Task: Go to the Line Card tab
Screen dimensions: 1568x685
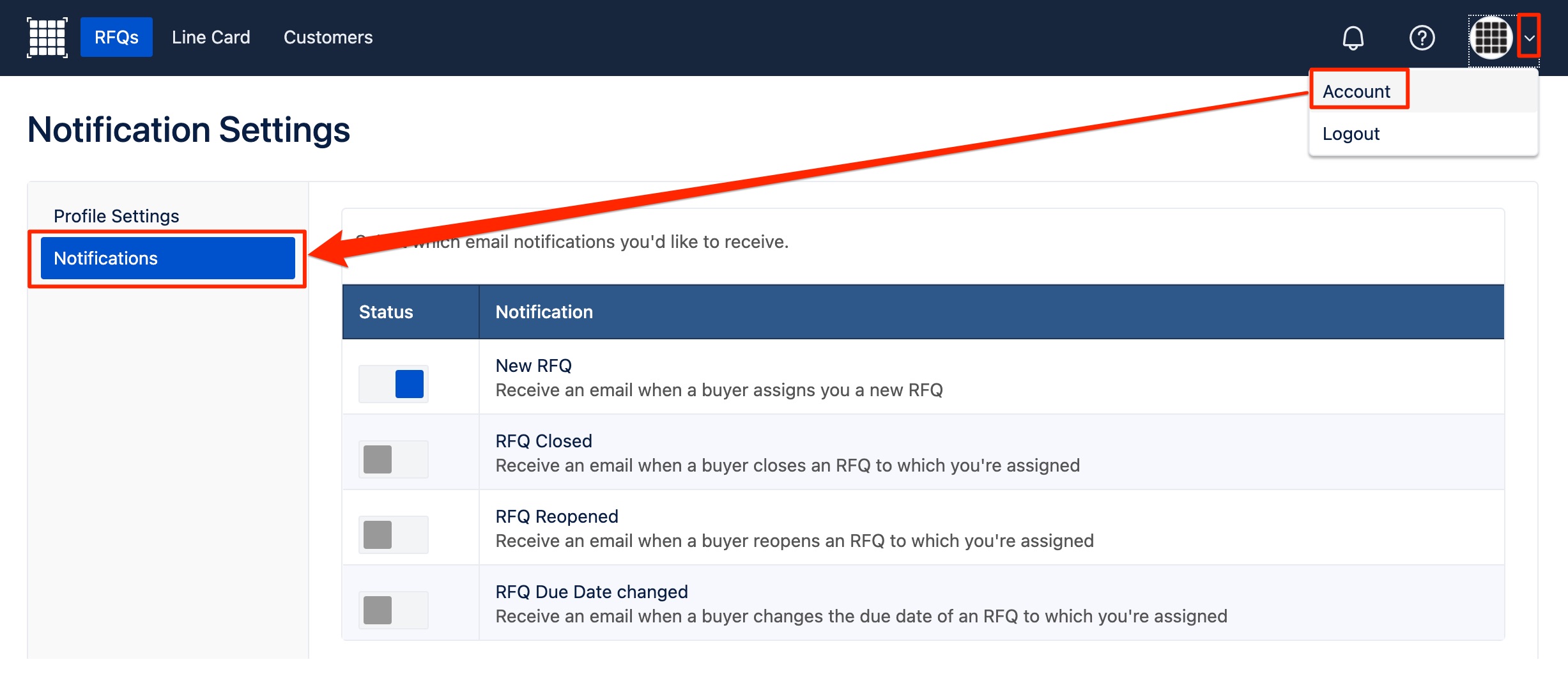Action: pos(211,37)
